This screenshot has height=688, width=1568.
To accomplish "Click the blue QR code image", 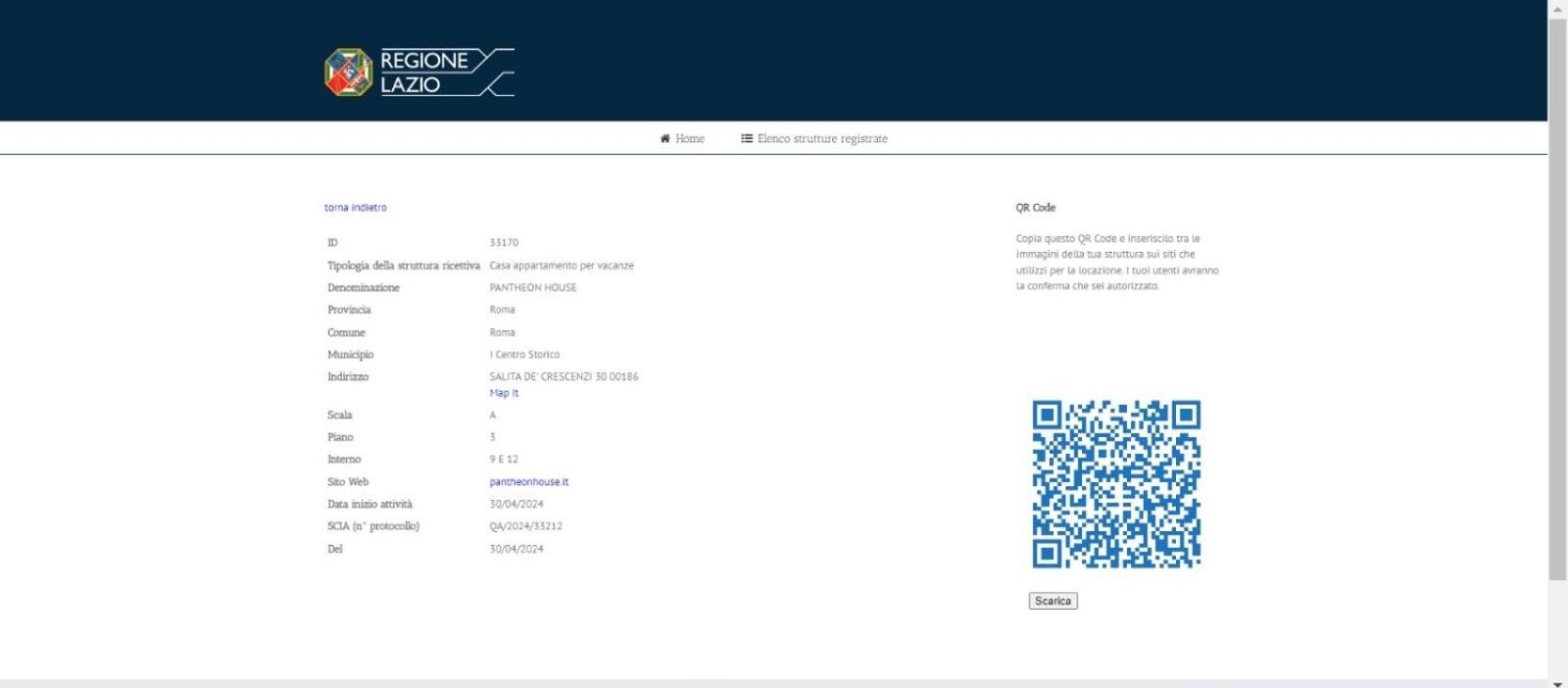I will click(1116, 484).
